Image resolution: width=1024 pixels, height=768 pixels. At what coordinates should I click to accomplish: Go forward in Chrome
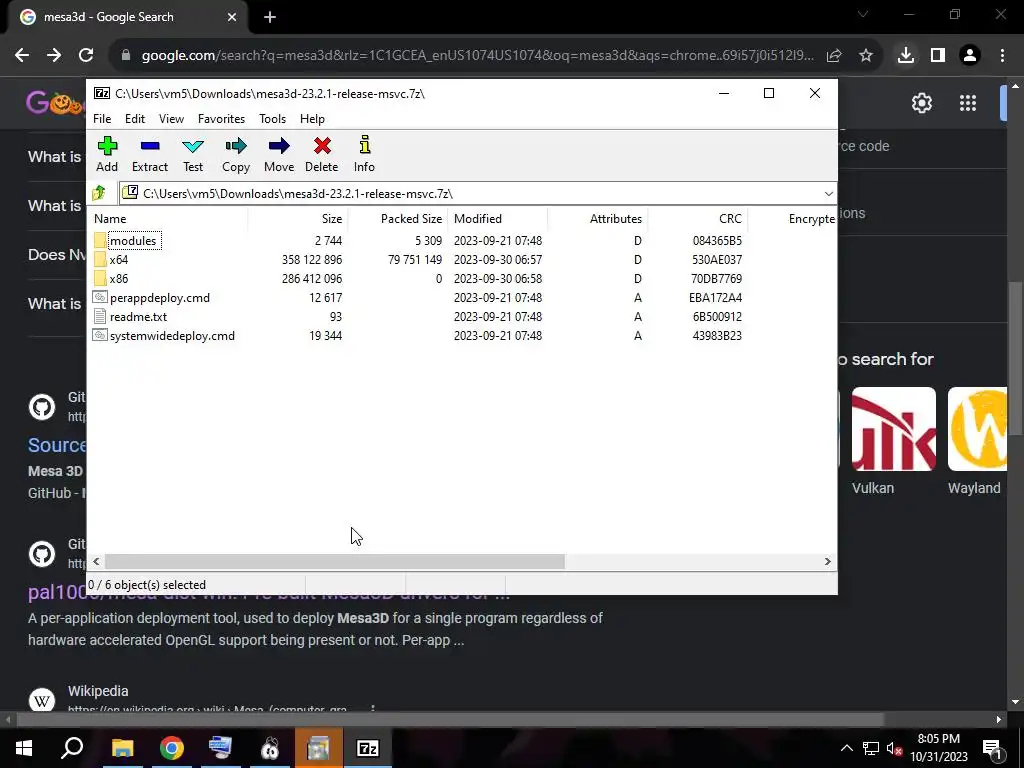point(54,55)
